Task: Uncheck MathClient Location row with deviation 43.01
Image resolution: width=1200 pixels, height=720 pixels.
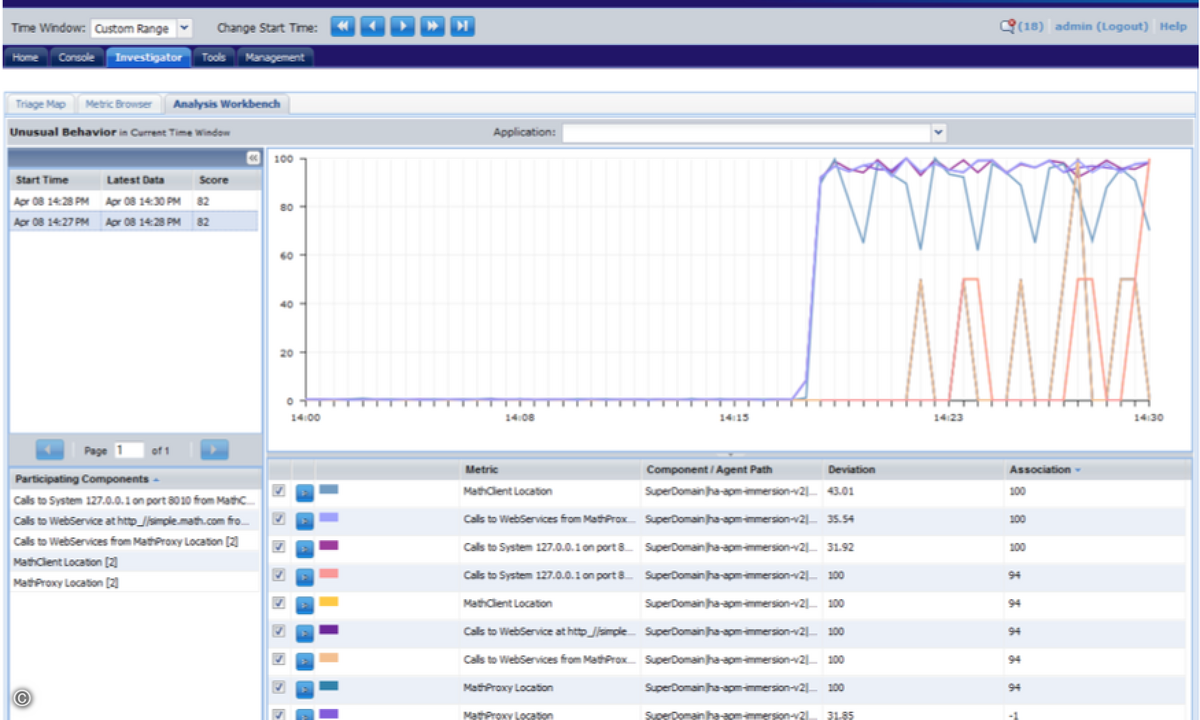Action: [x=279, y=491]
